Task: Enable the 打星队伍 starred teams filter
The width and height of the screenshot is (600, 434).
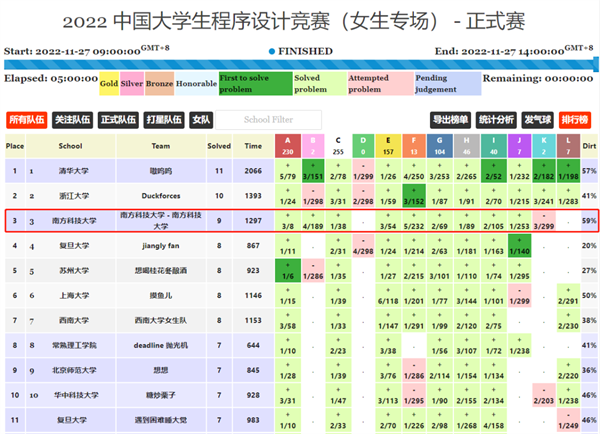Action: [x=164, y=120]
